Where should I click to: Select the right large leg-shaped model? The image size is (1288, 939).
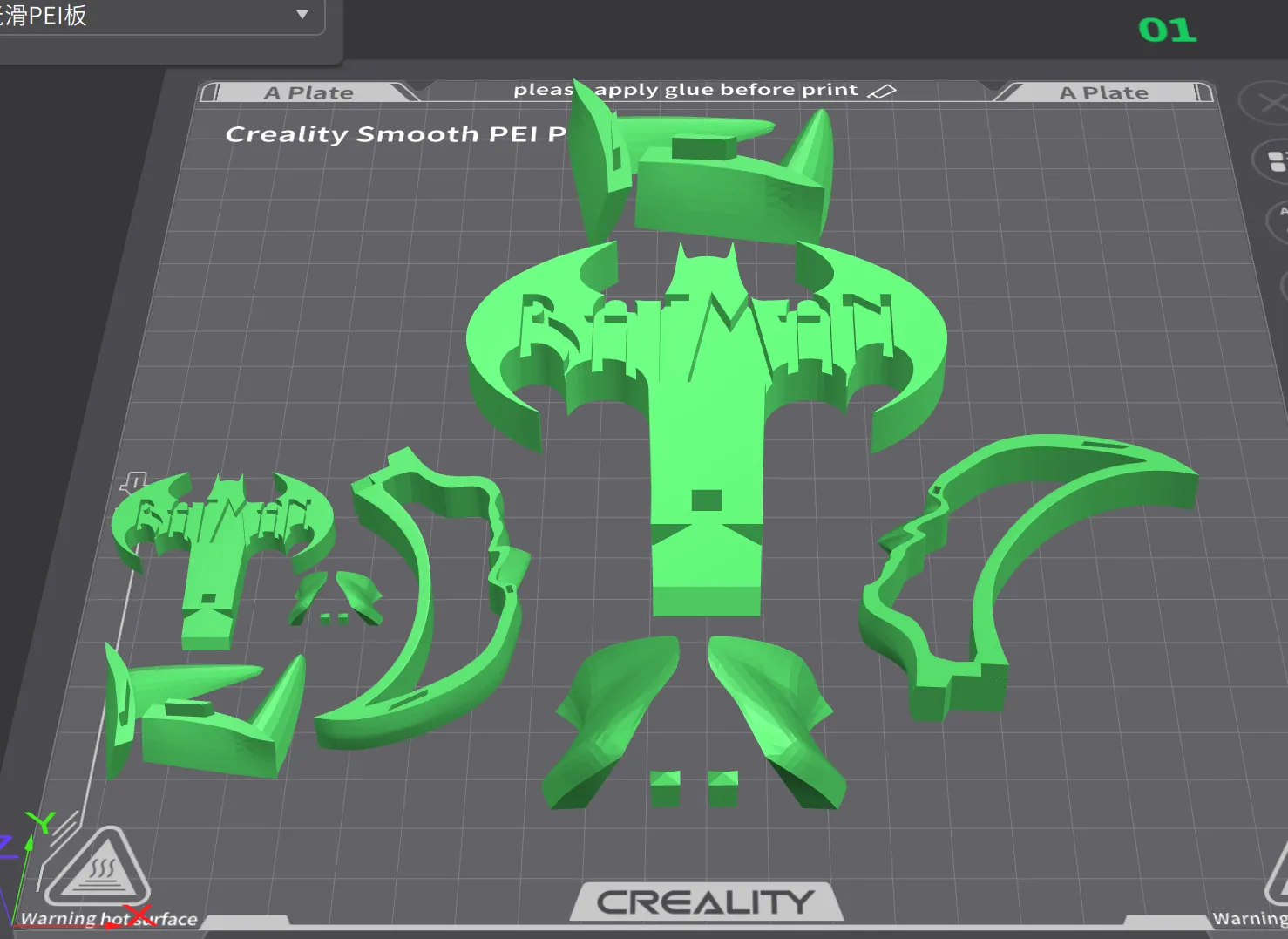[776, 724]
